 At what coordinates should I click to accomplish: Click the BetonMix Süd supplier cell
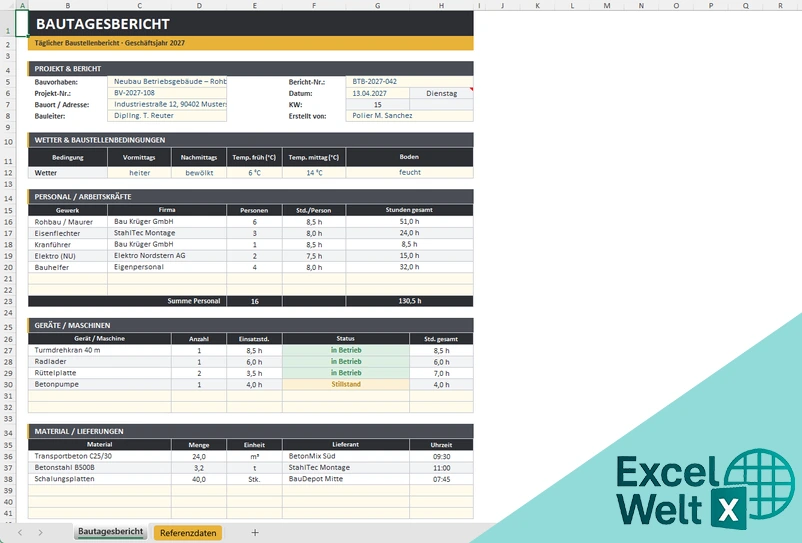[x=346, y=456]
